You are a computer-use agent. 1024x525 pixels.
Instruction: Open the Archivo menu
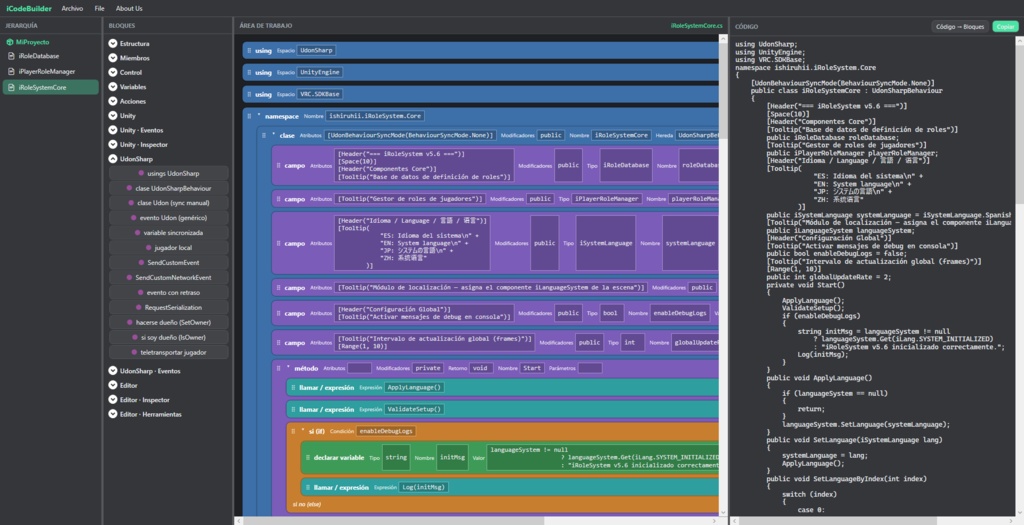coord(72,8)
